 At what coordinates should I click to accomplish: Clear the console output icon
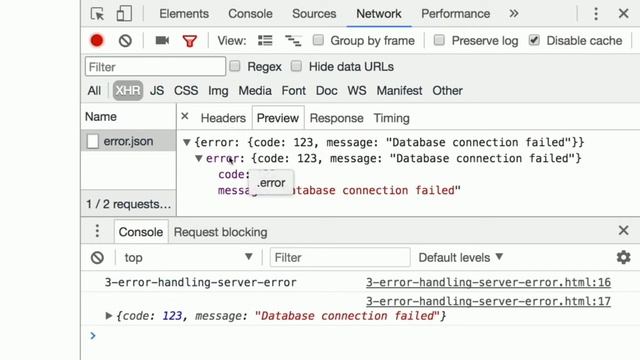coord(97,258)
